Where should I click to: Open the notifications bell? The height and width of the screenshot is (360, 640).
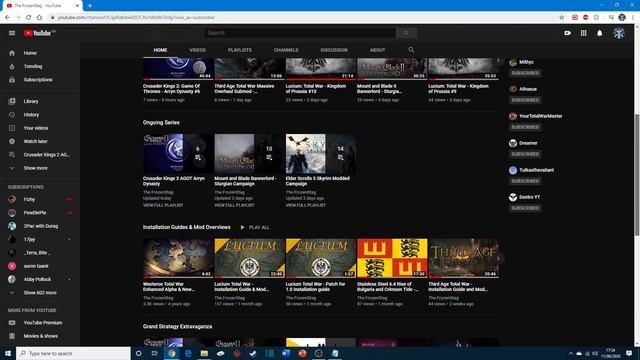(600, 33)
